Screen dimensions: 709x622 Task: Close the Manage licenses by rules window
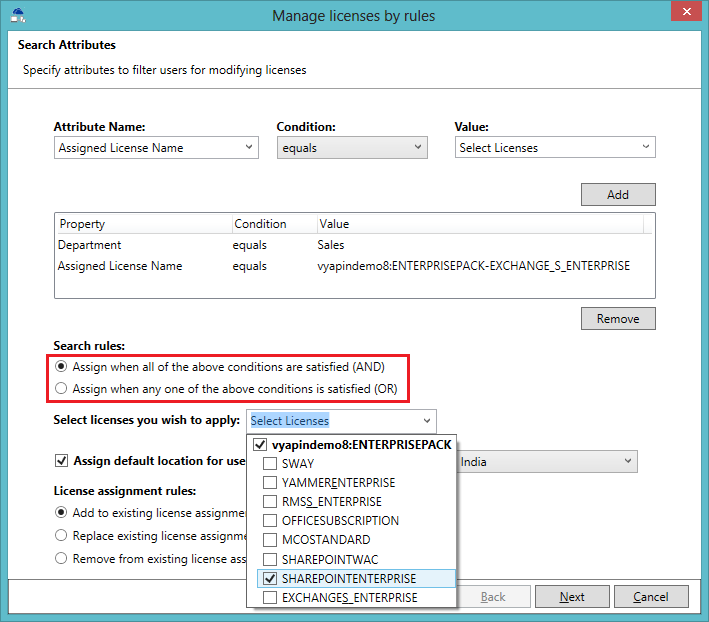(686, 11)
